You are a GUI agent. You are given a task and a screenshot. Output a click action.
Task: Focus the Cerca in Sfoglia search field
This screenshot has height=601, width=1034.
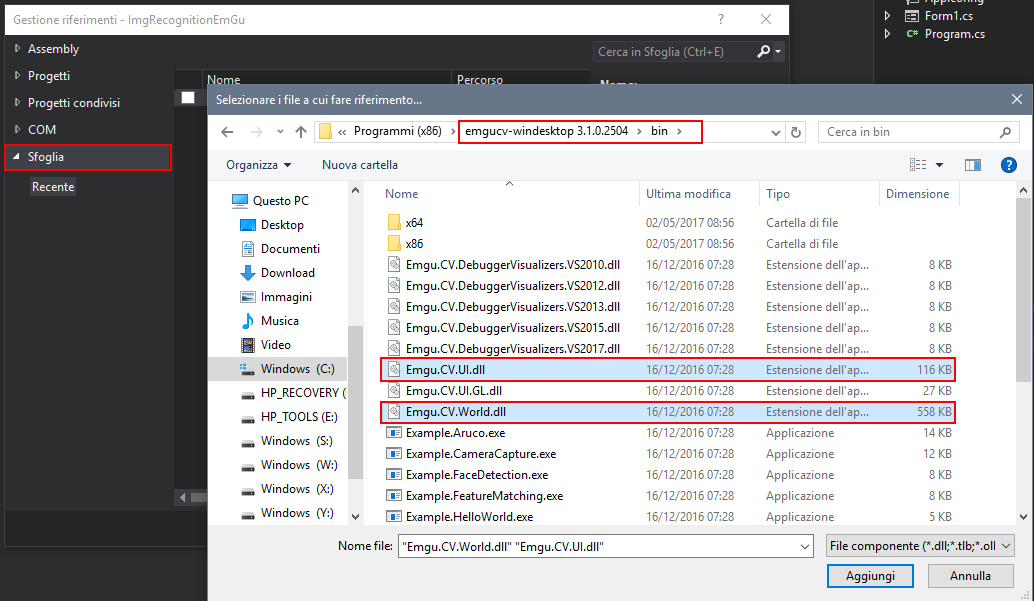pyautogui.click(x=674, y=51)
